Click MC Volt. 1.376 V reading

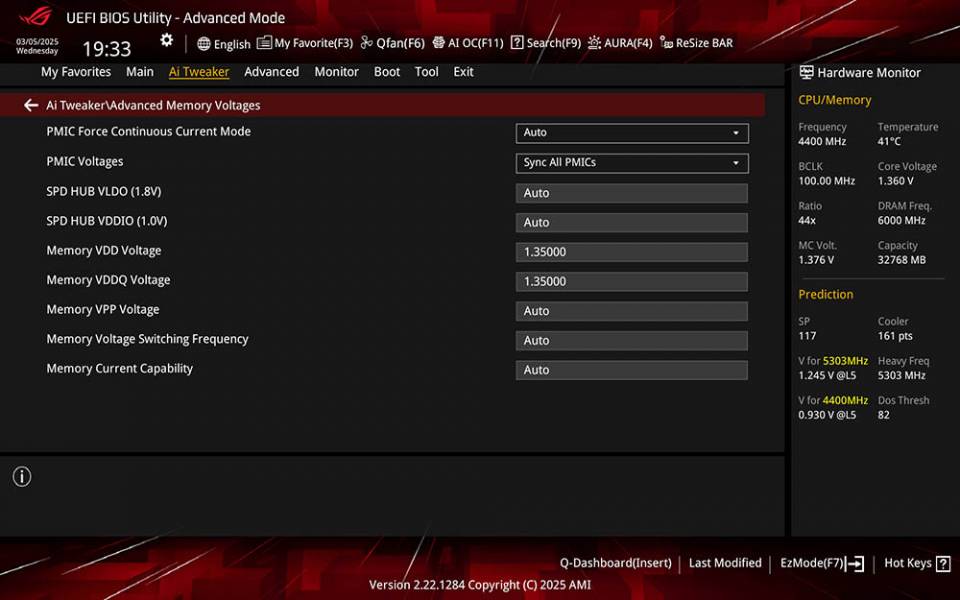[817, 252]
